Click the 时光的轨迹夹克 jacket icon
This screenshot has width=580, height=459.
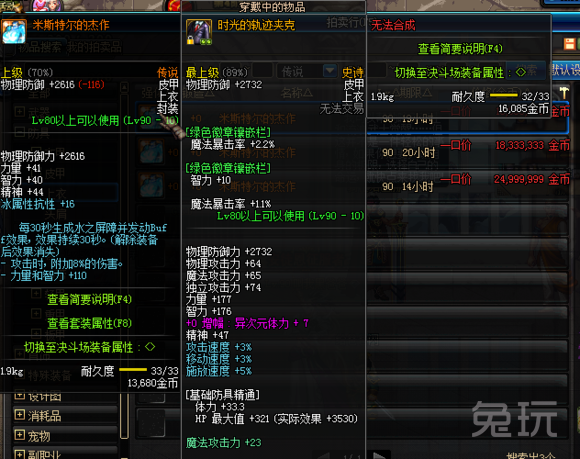tap(199, 32)
